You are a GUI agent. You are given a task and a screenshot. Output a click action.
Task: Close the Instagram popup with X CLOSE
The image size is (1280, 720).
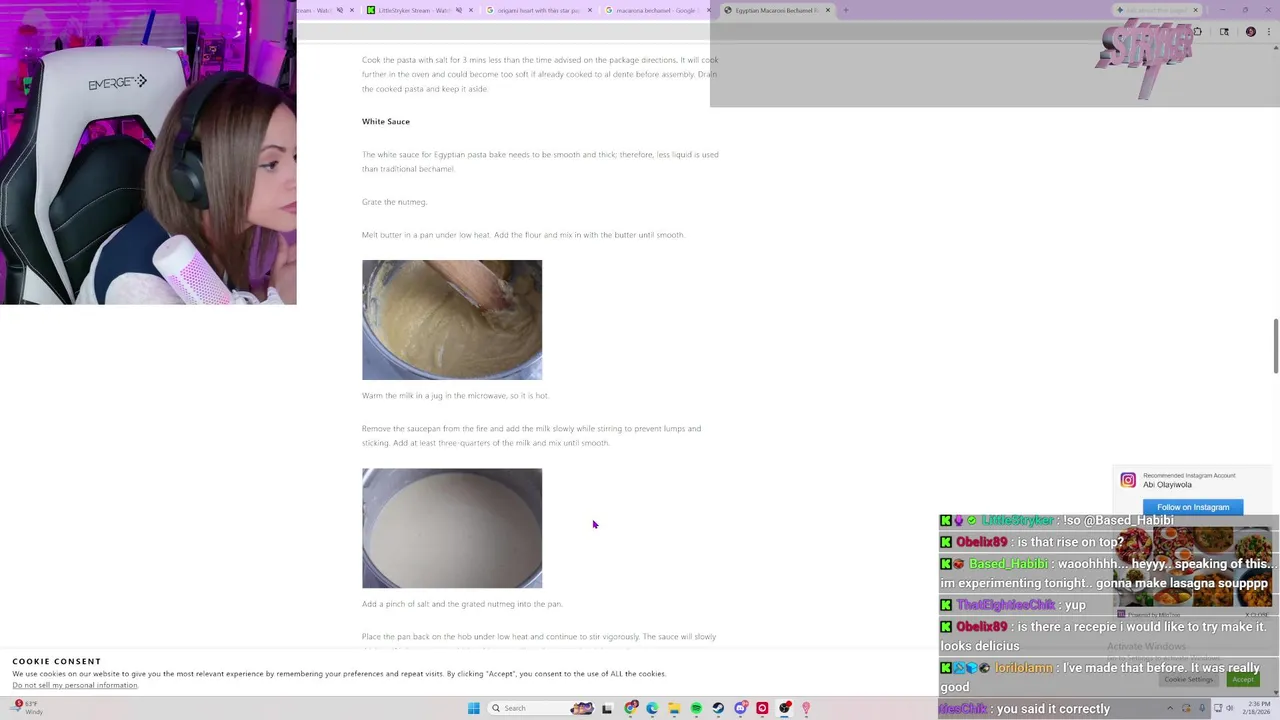pos(1257,615)
